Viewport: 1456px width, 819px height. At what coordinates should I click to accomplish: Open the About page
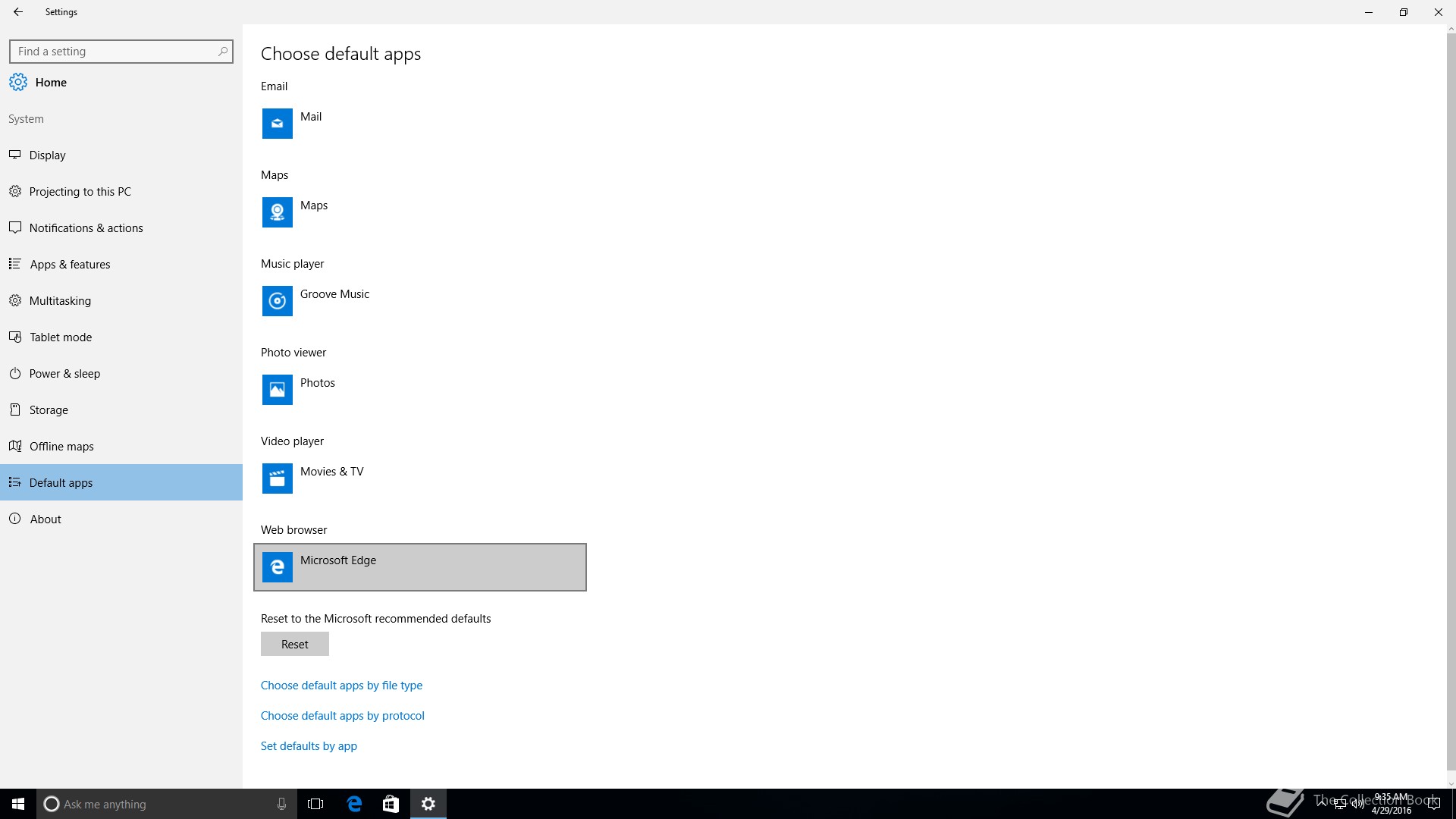coord(121,519)
